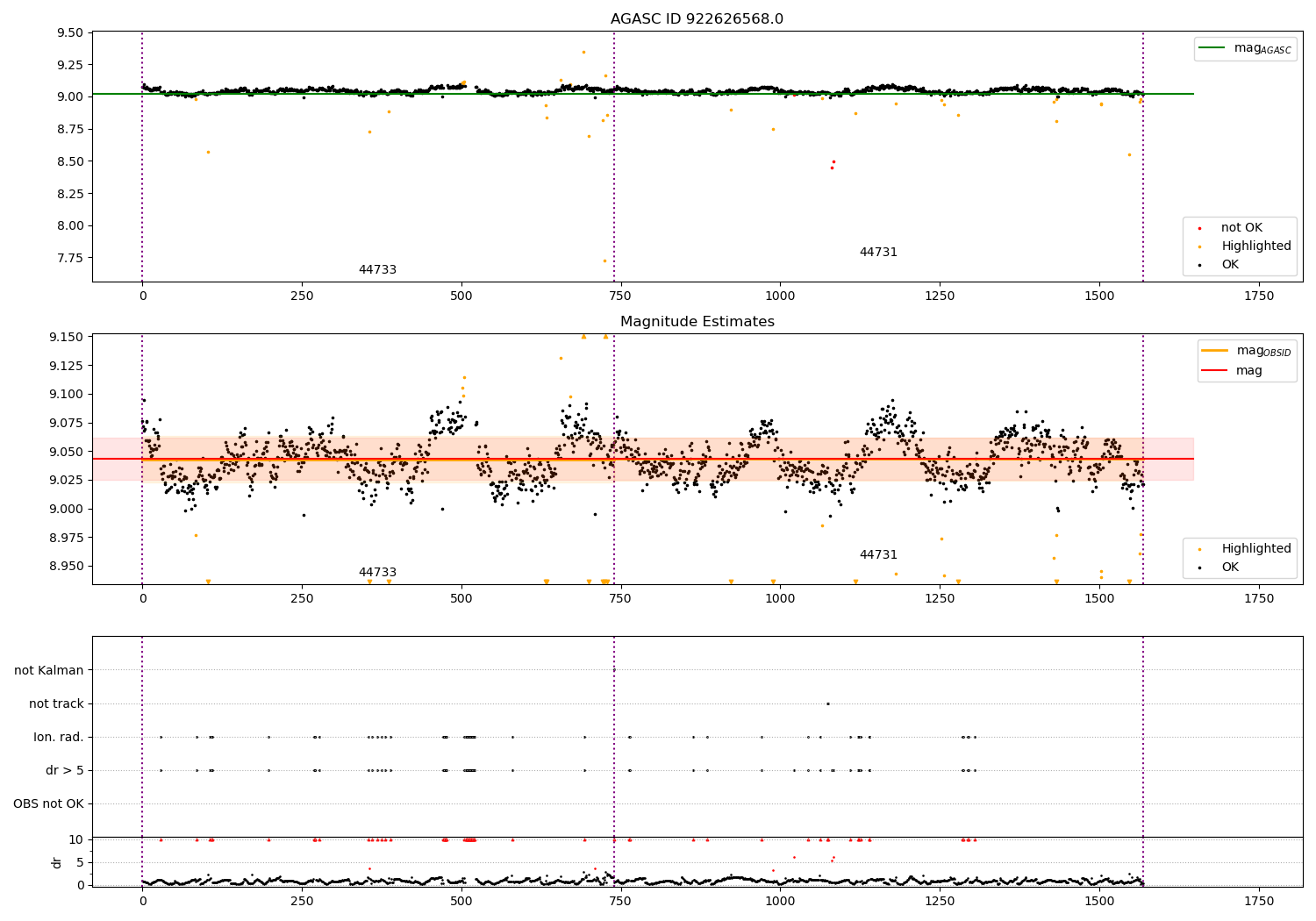Viewport: 1316px width, 921px height.
Task: Click the 9.50 y-axis tick label
Action: click(x=69, y=33)
